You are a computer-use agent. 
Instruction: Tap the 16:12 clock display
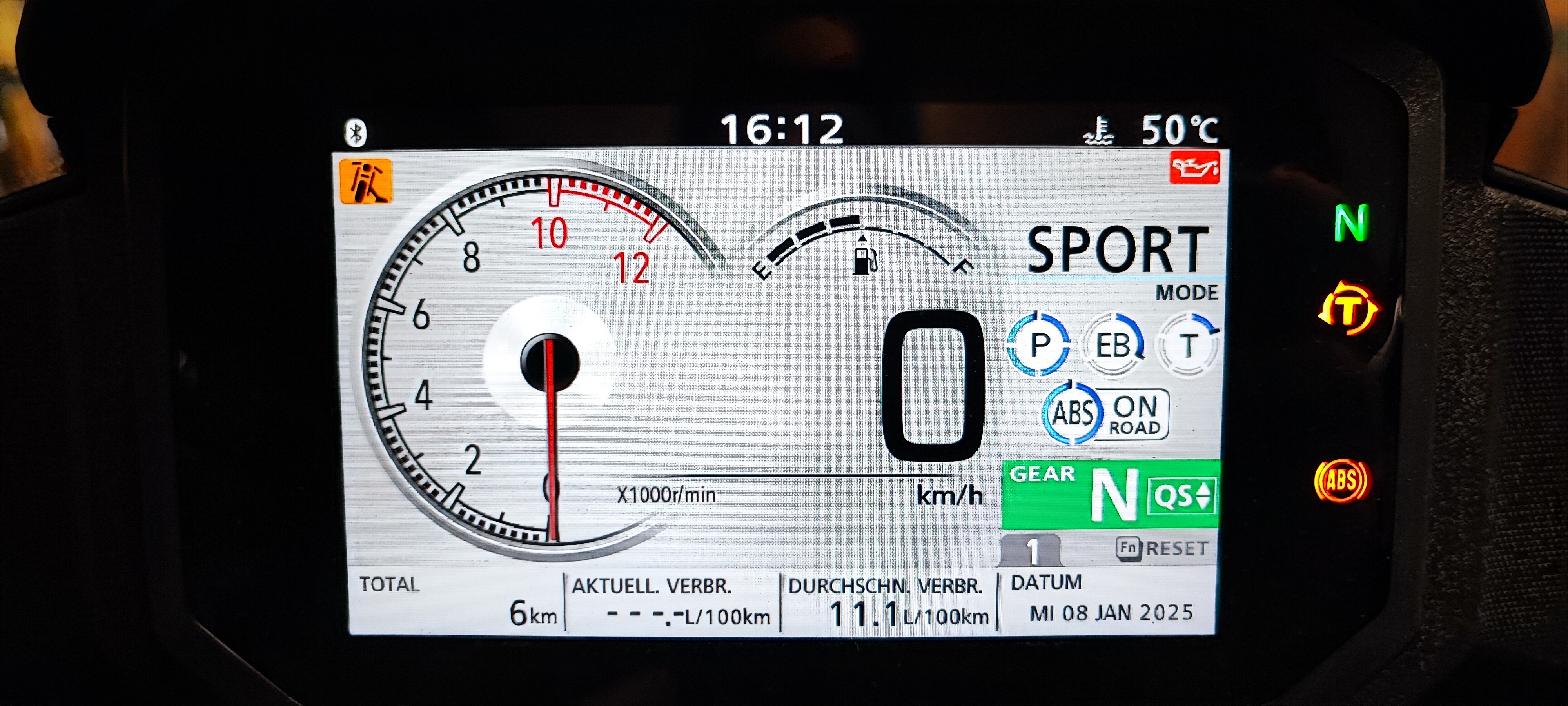coord(782,130)
